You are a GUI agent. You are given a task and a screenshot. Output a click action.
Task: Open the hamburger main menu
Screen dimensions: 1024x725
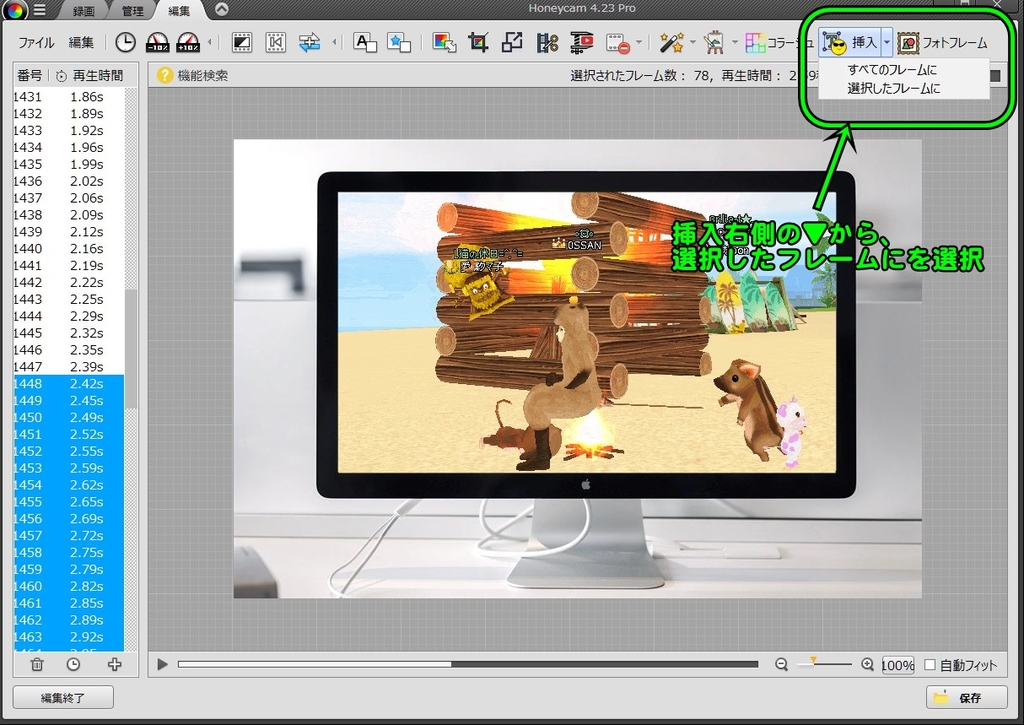[x=39, y=10]
